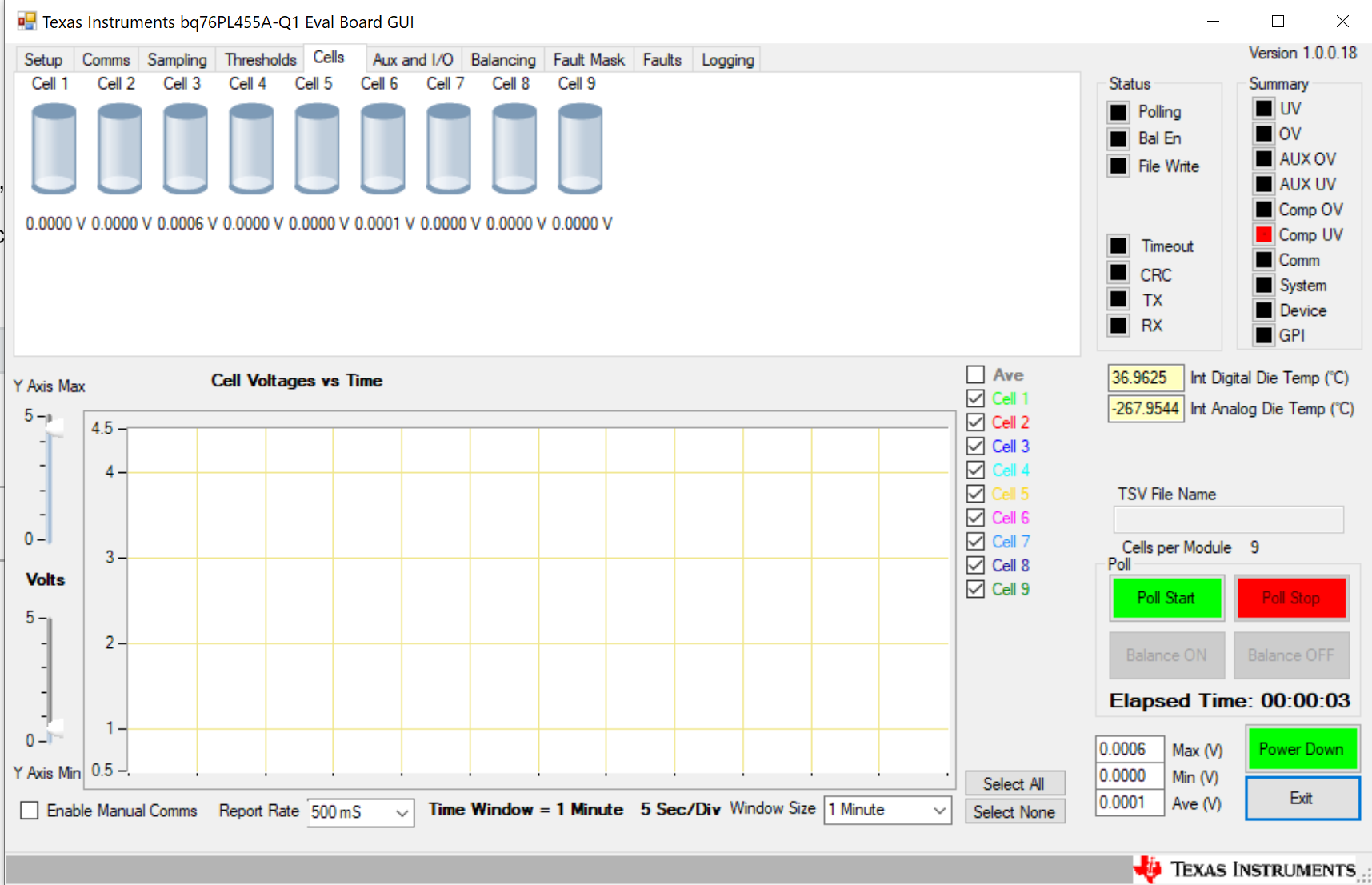This screenshot has width=1372, height=885.
Task: Click the red Comp UV summary indicator
Action: click(1264, 234)
